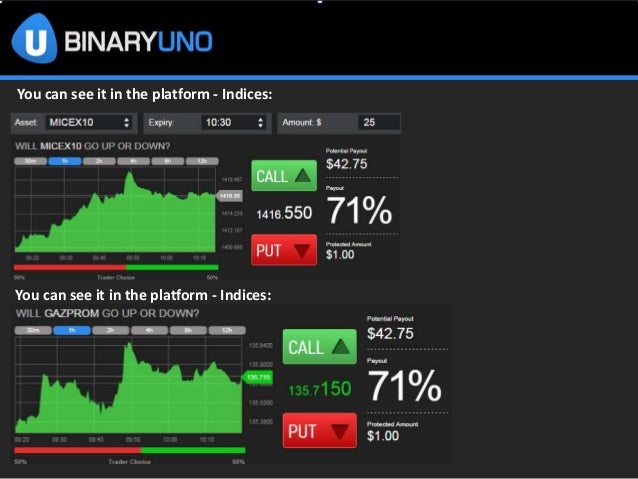Image resolution: width=638 pixels, height=479 pixels.
Task: Click MICEX10 potential payout $42.75
Action: (347, 164)
